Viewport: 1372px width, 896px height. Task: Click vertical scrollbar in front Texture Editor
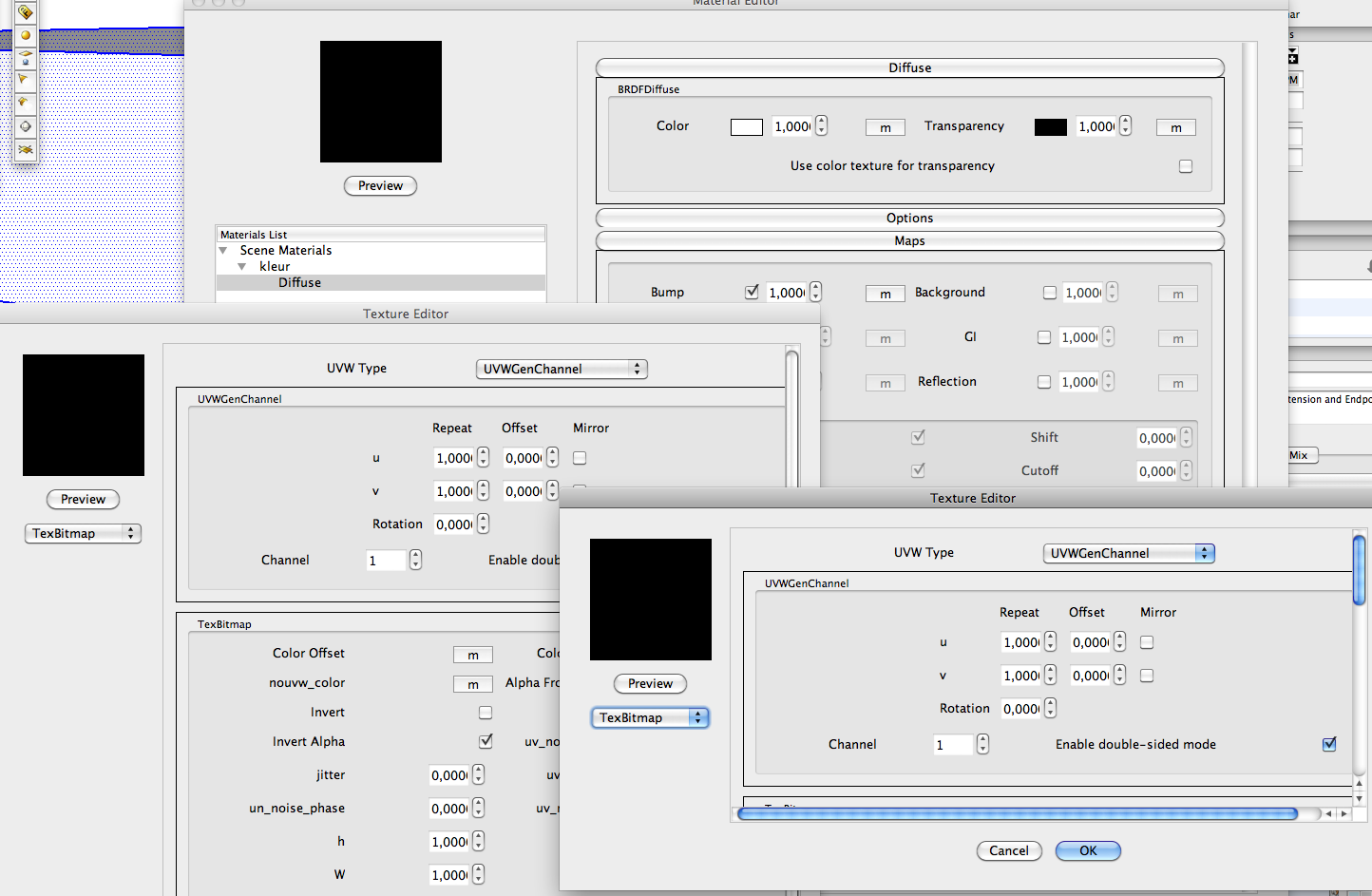1359,570
